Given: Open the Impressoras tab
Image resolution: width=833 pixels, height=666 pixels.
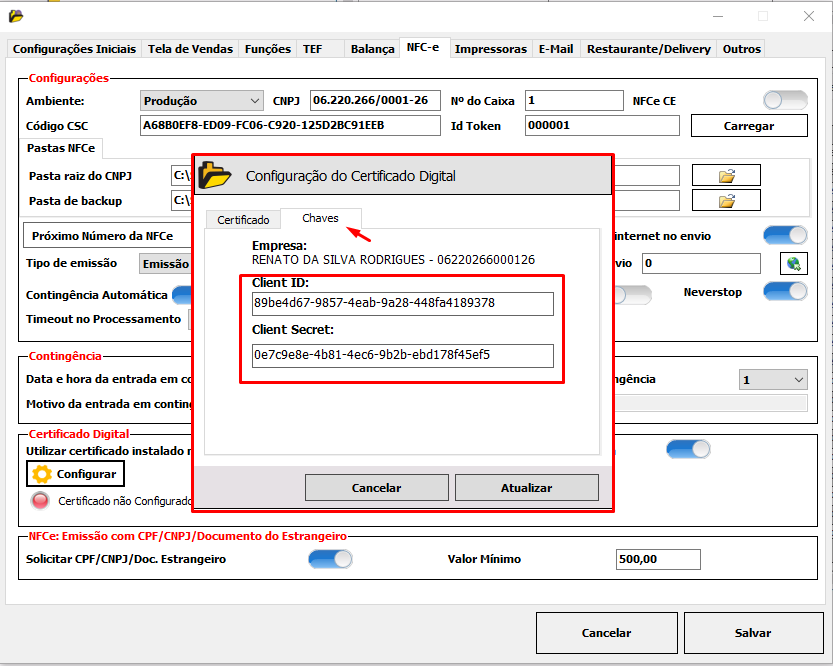Looking at the screenshot, I should coord(490,49).
